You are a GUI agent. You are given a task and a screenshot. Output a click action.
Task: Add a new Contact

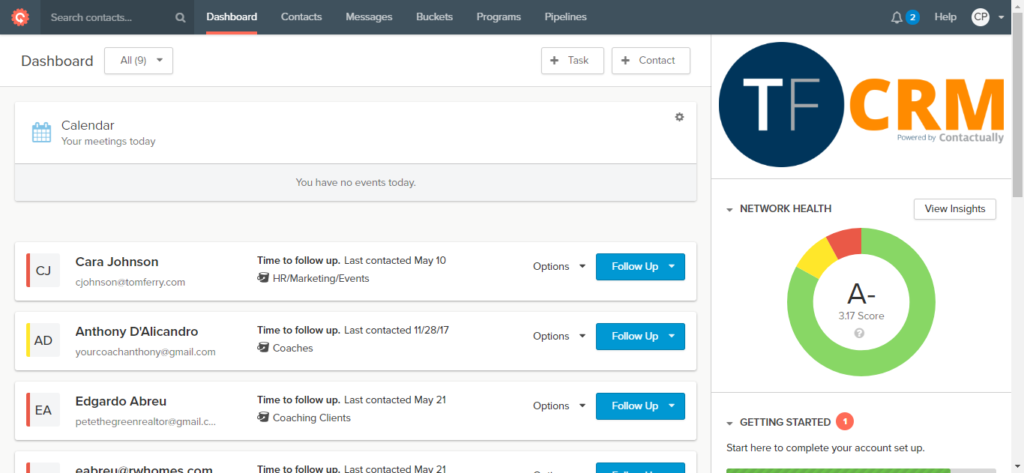[650, 60]
